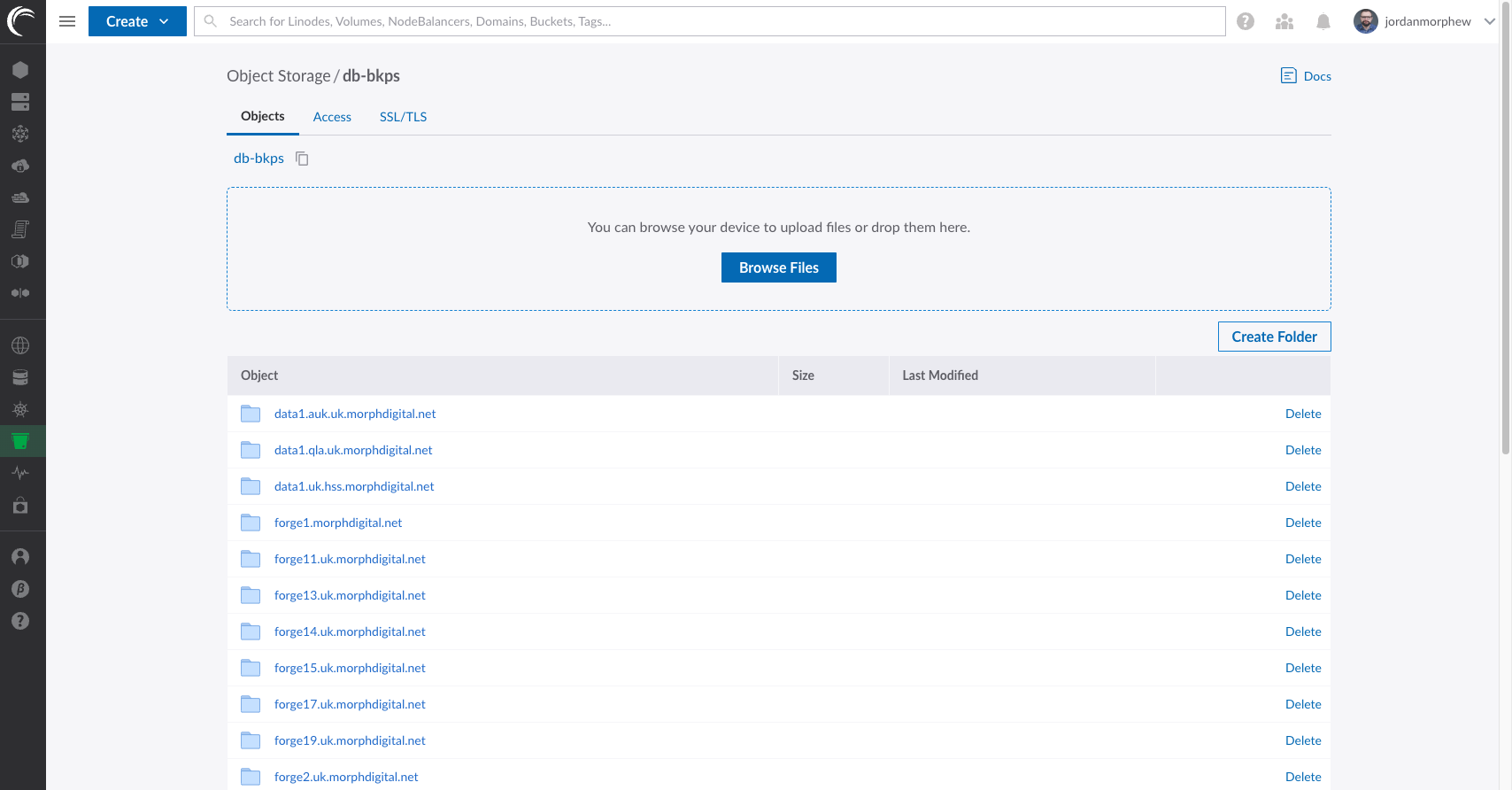Click the Browse Files button
Image resolution: width=1512 pixels, height=790 pixels.
779,267
